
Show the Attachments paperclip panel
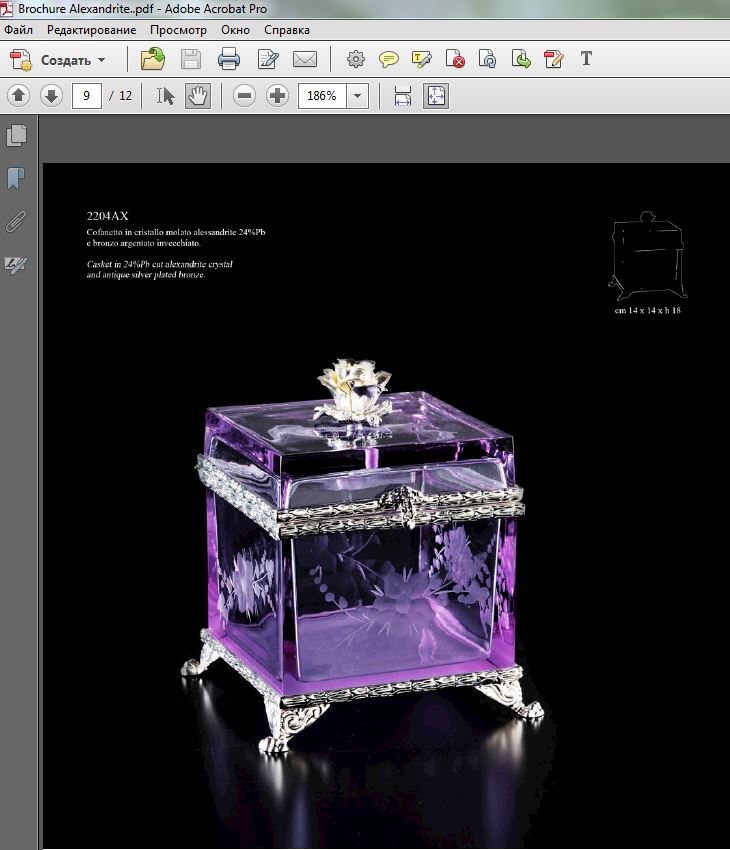pyautogui.click(x=16, y=221)
